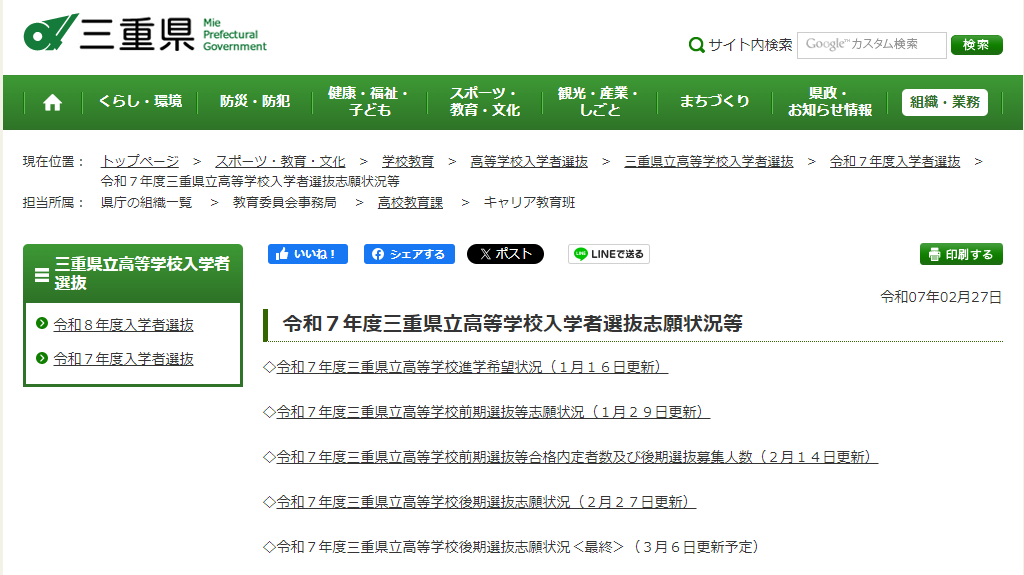Click bullet icon beside 令和８年度入学者選抜
The image size is (1024, 575).
click(42, 323)
